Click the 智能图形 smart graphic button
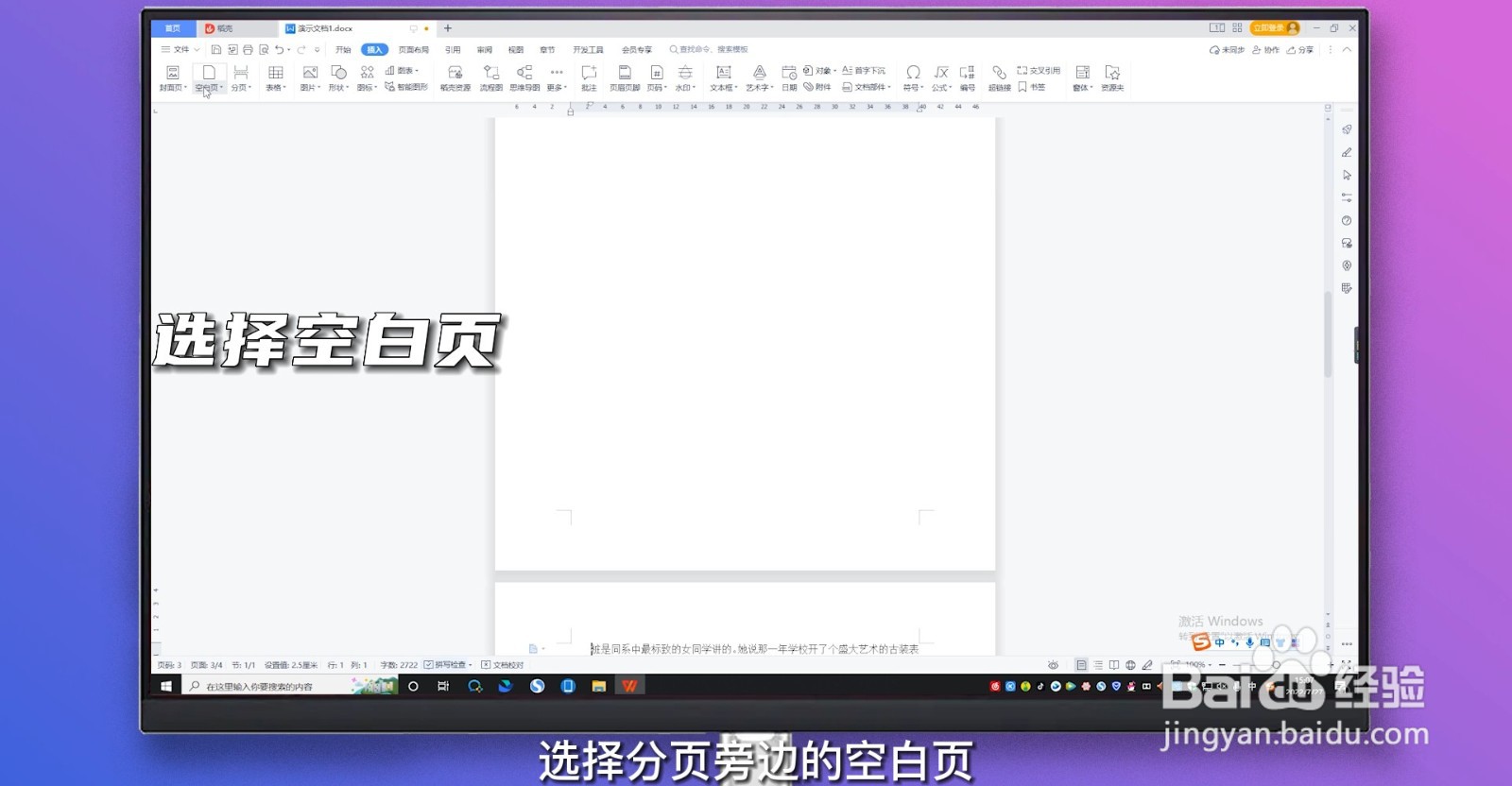 [x=406, y=87]
